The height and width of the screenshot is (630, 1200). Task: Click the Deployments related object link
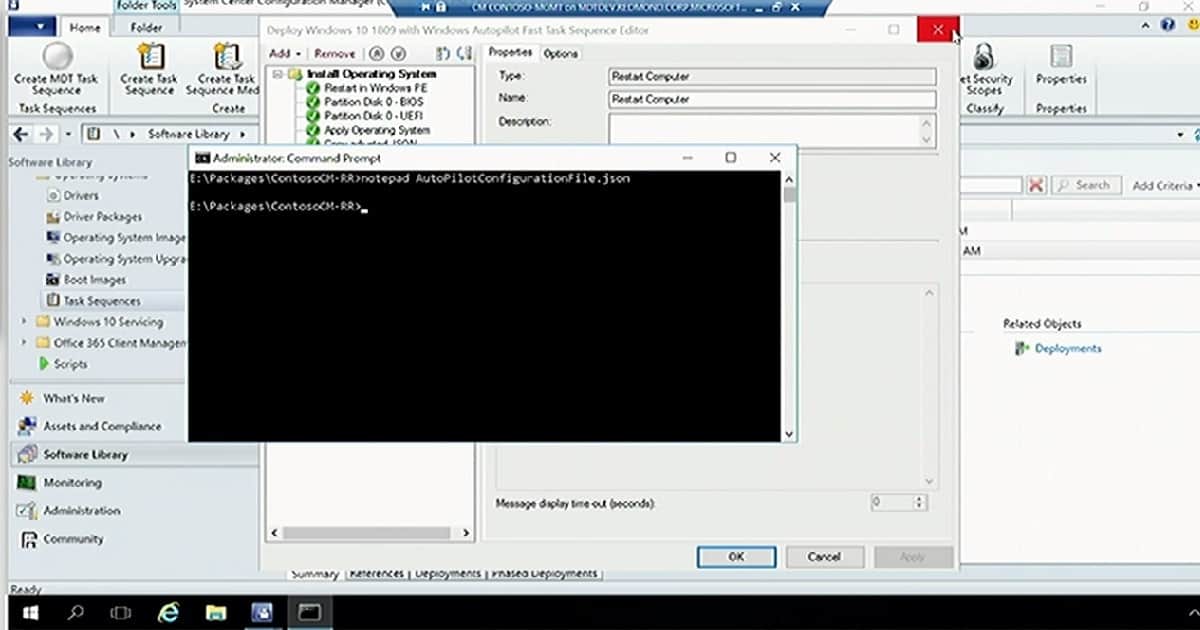coord(1067,349)
